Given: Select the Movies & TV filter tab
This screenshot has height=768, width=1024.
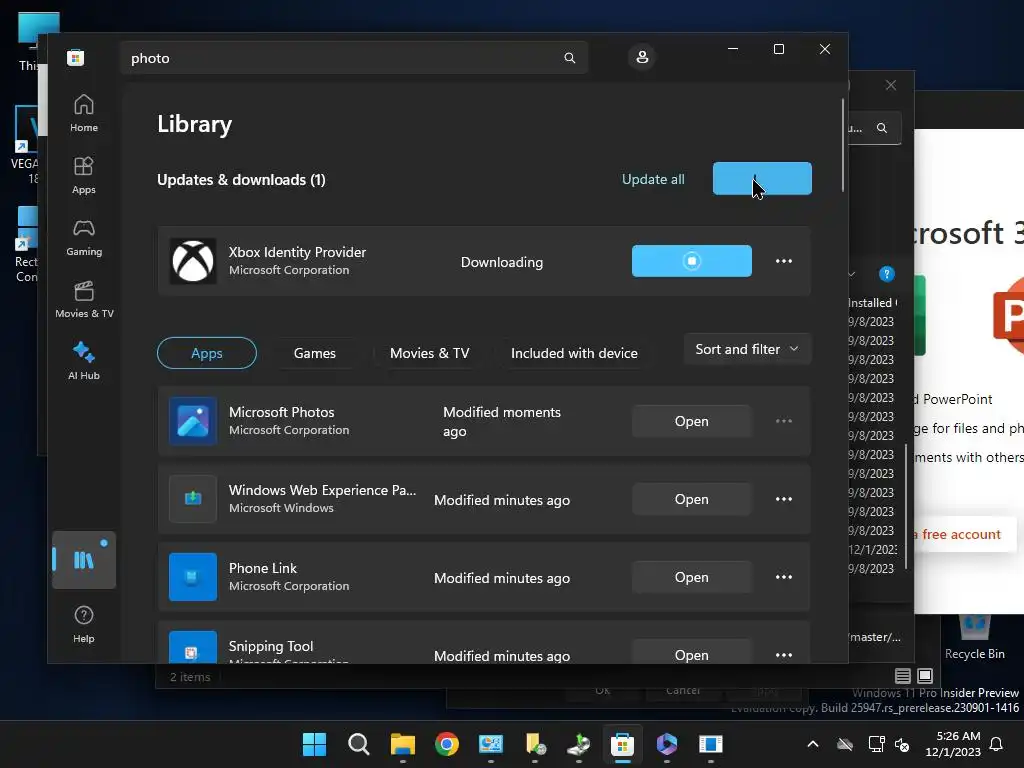Looking at the screenshot, I should [x=430, y=353].
